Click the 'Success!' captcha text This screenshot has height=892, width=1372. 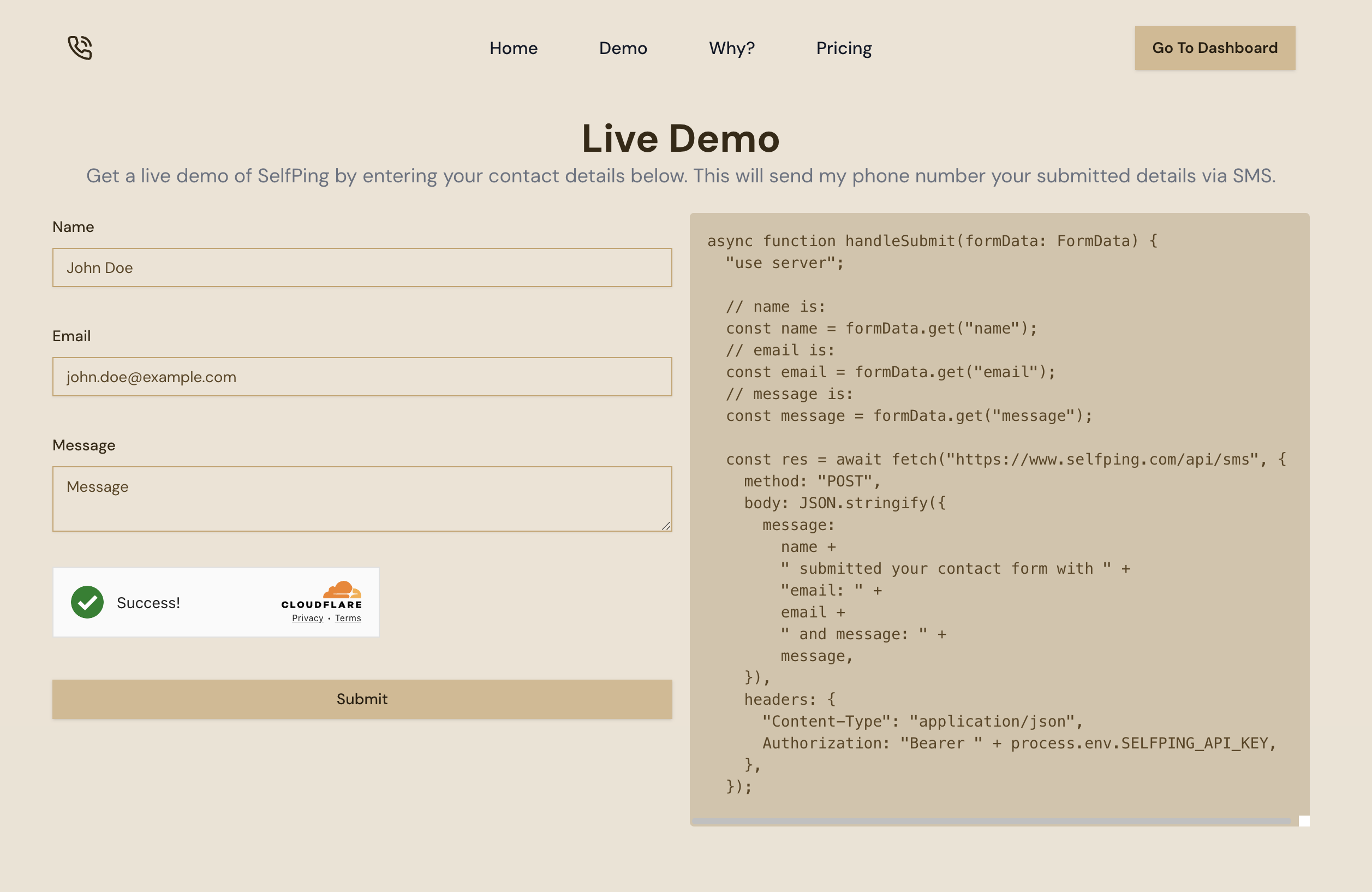tap(148, 603)
